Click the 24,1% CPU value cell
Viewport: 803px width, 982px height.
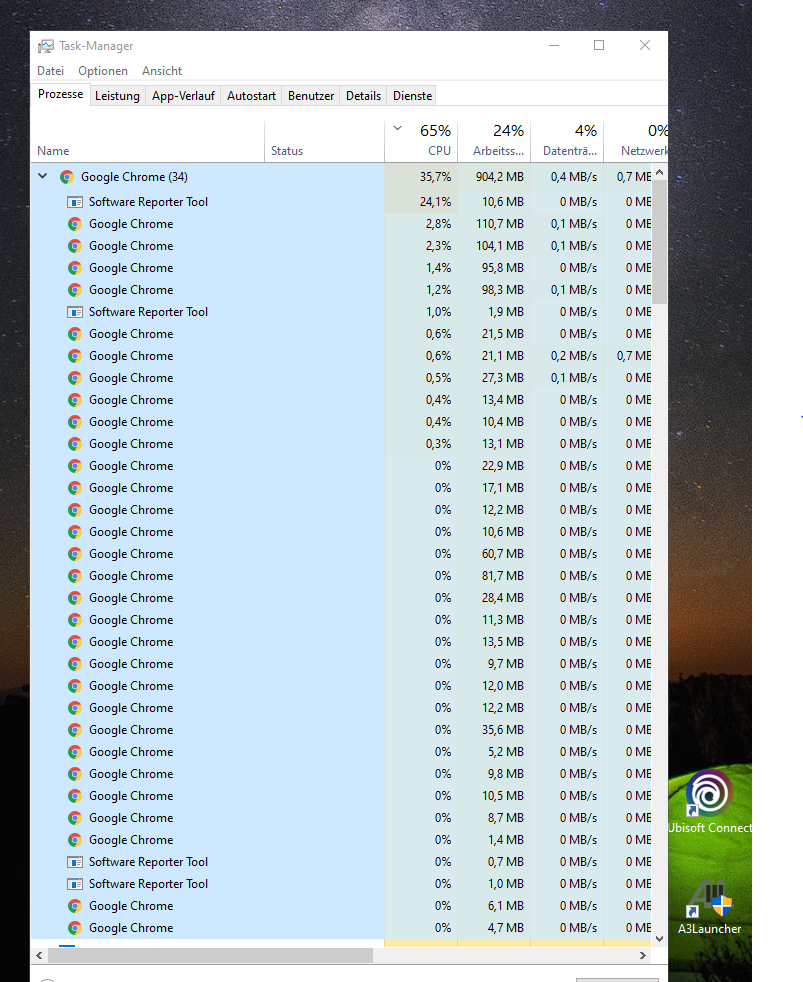pyautogui.click(x=421, y=202)
